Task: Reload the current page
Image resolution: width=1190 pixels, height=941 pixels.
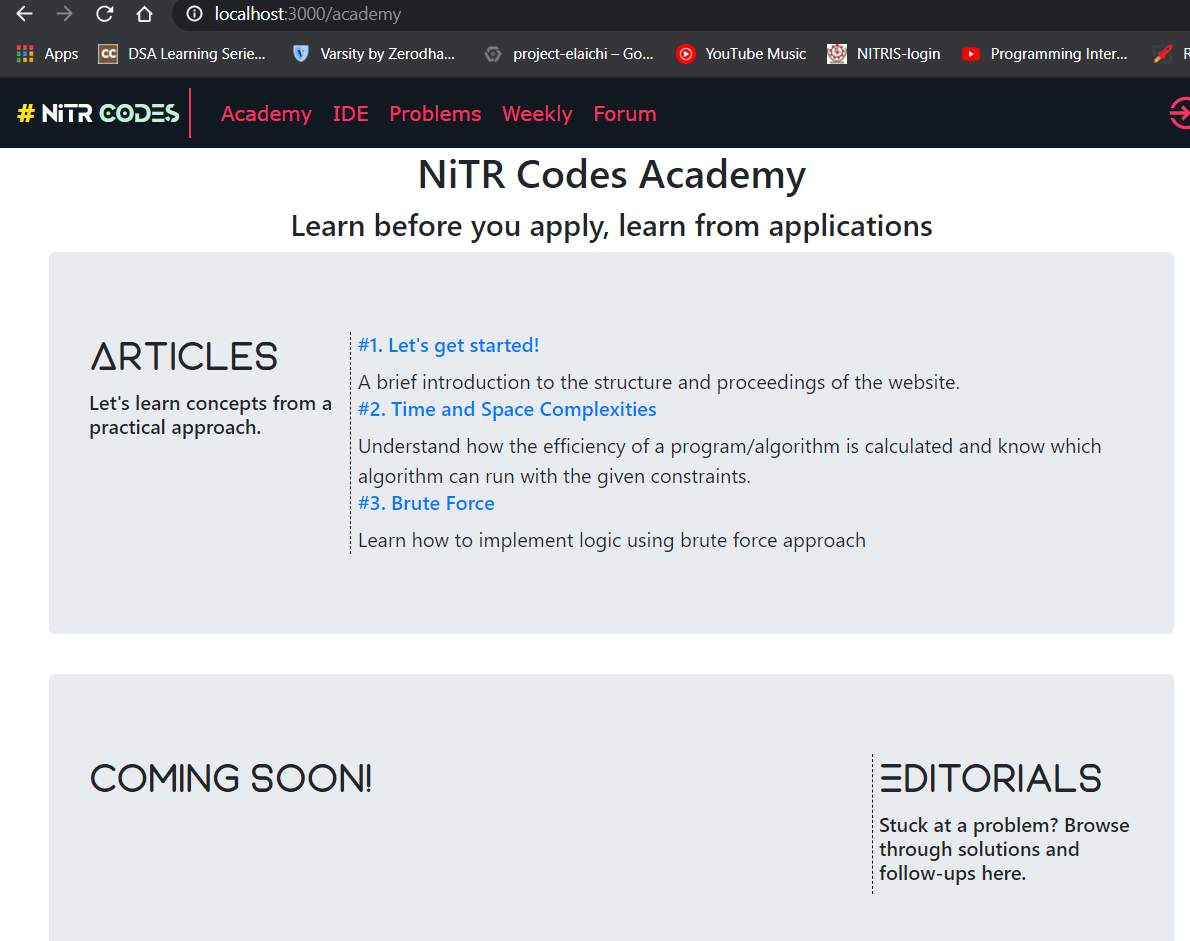Action: [105, 14]
